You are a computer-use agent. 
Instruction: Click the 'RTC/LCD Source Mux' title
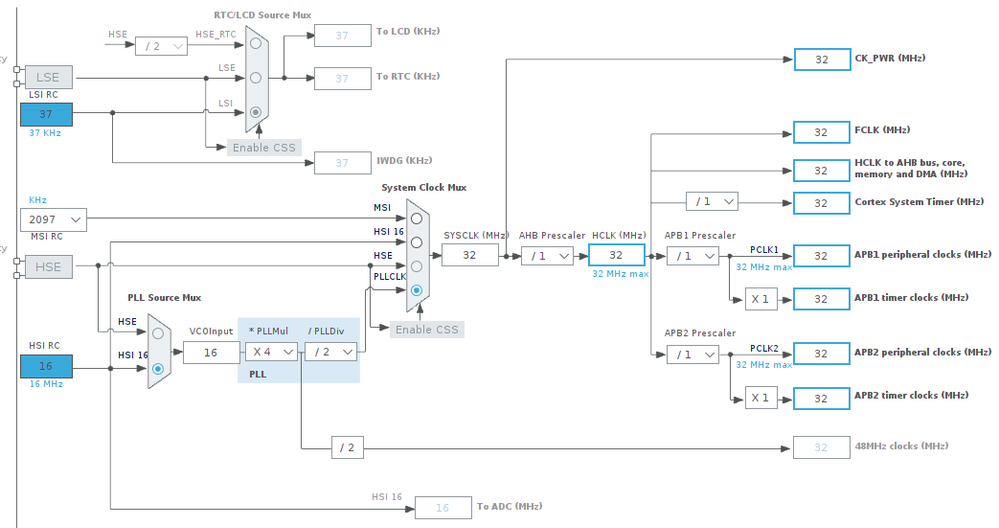click(x=262, y=15)
